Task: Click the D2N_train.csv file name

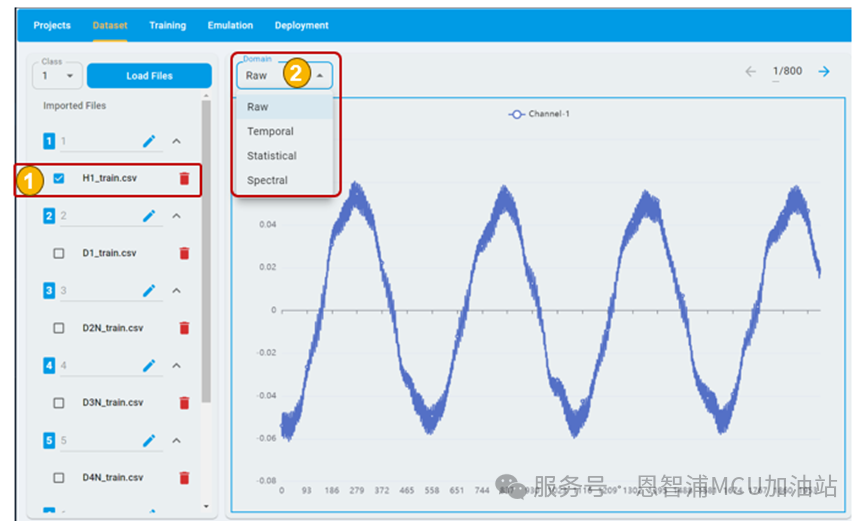Action: (x=113, y=328)
